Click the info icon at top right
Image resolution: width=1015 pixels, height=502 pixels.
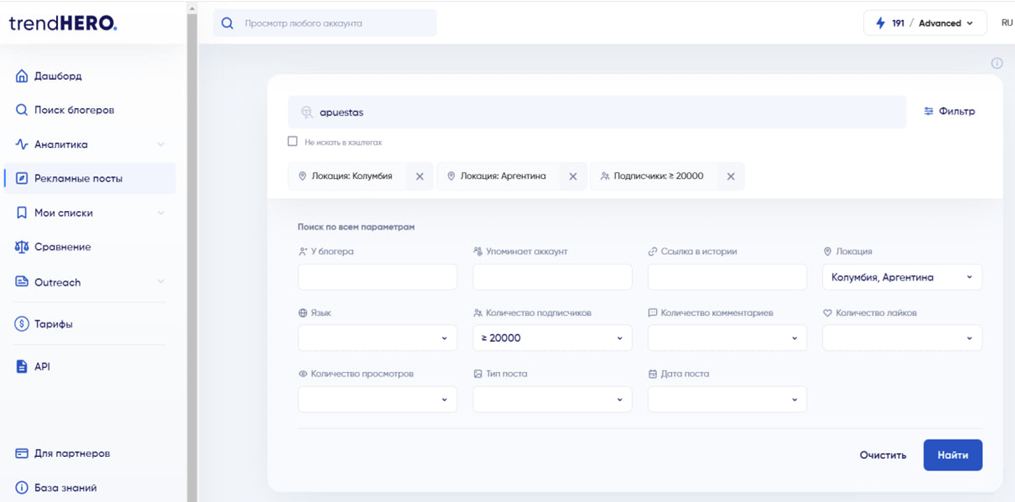coord(996,63)
